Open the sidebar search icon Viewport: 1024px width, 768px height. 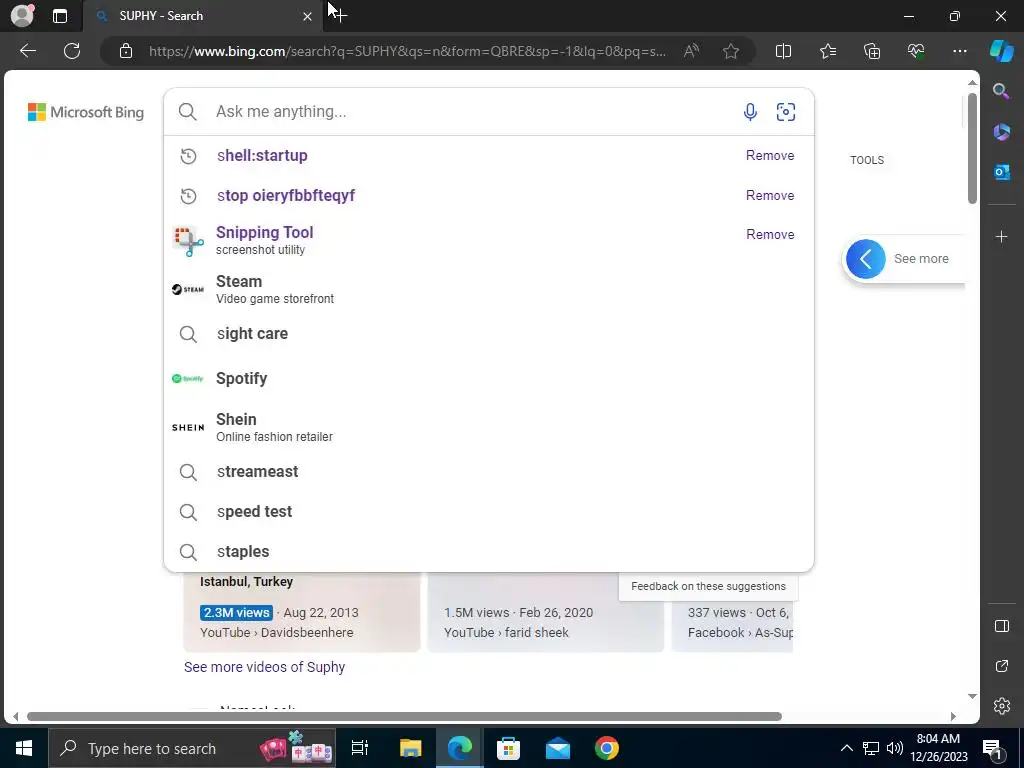click(x=1001, y=91)
